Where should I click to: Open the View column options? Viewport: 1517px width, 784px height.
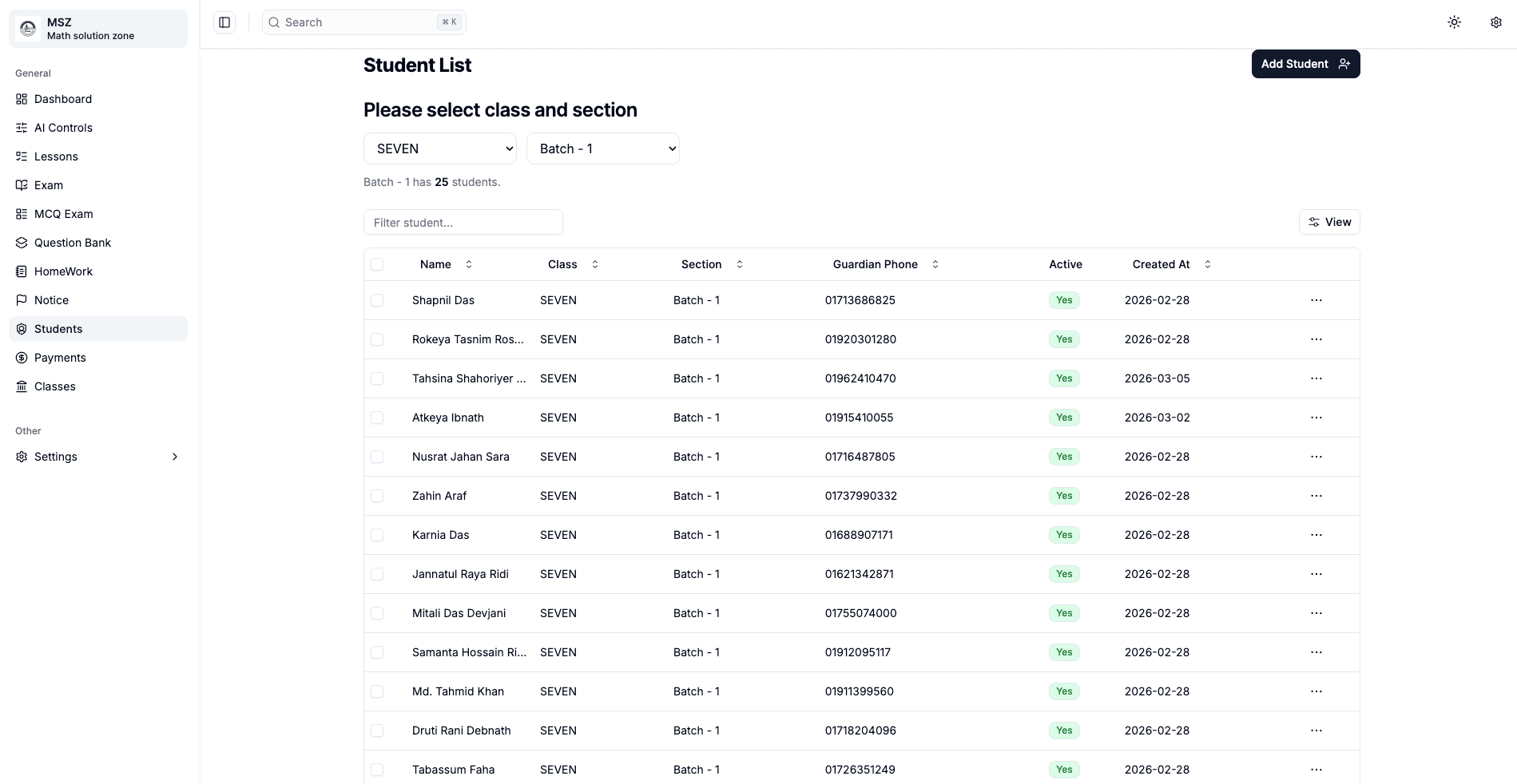click(x=1329, y=222)
